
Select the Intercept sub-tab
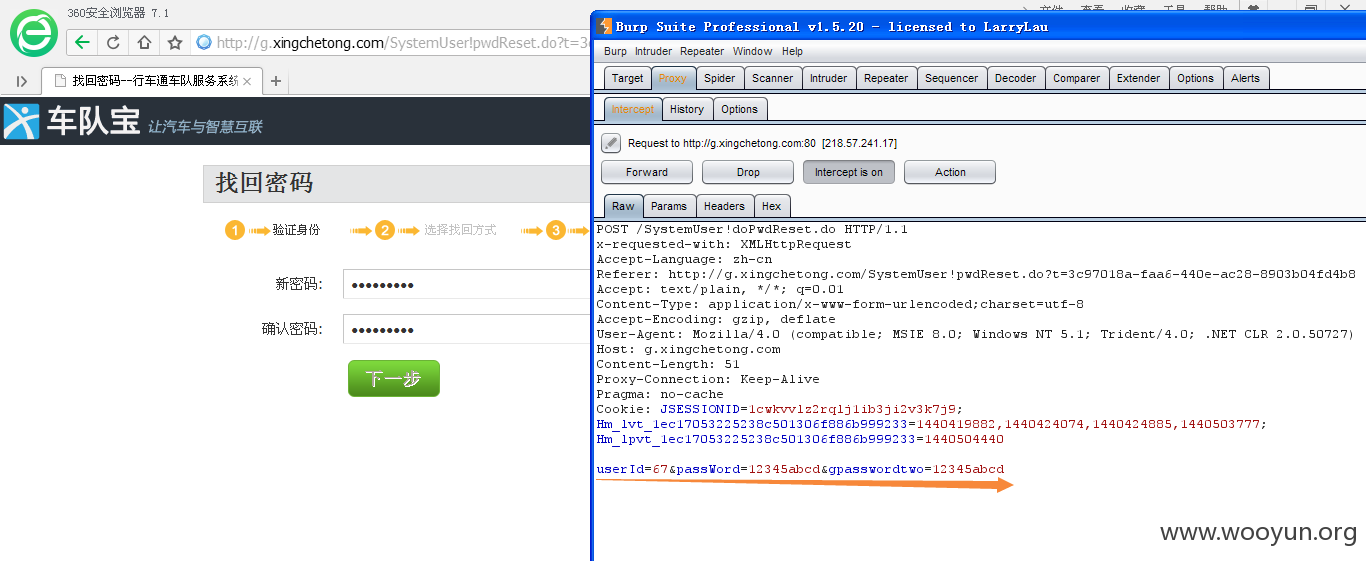point(633,109)
